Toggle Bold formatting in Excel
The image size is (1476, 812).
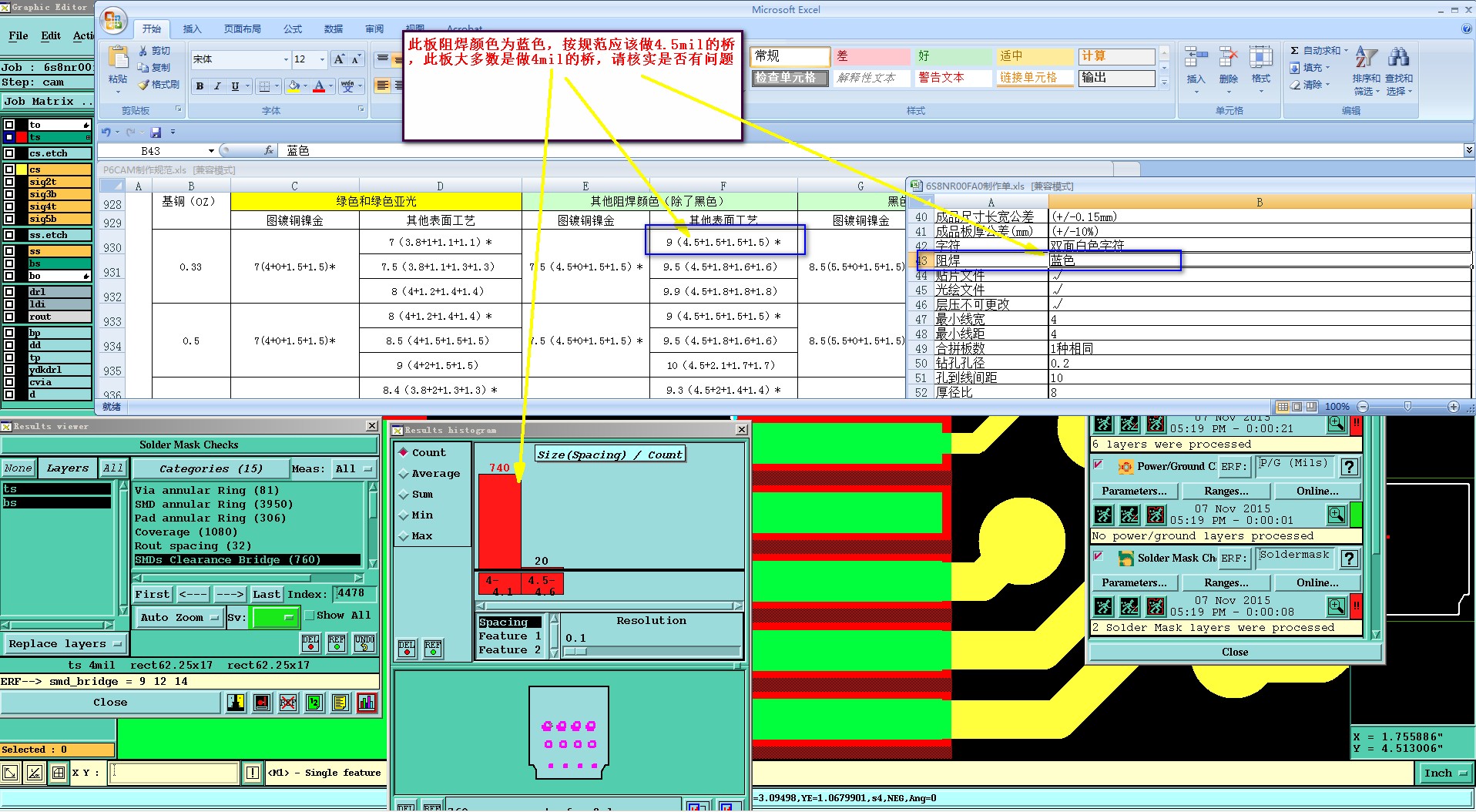(x=200, y=86)
